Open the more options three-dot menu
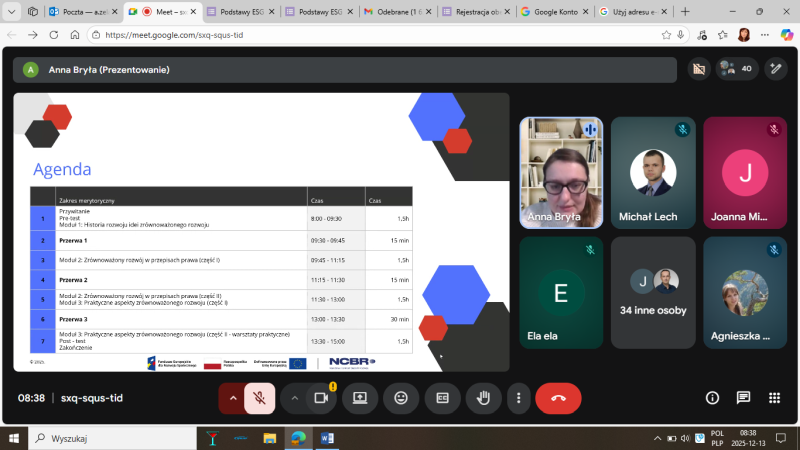This screenshot has width=800, height=450. coord(517,398)
